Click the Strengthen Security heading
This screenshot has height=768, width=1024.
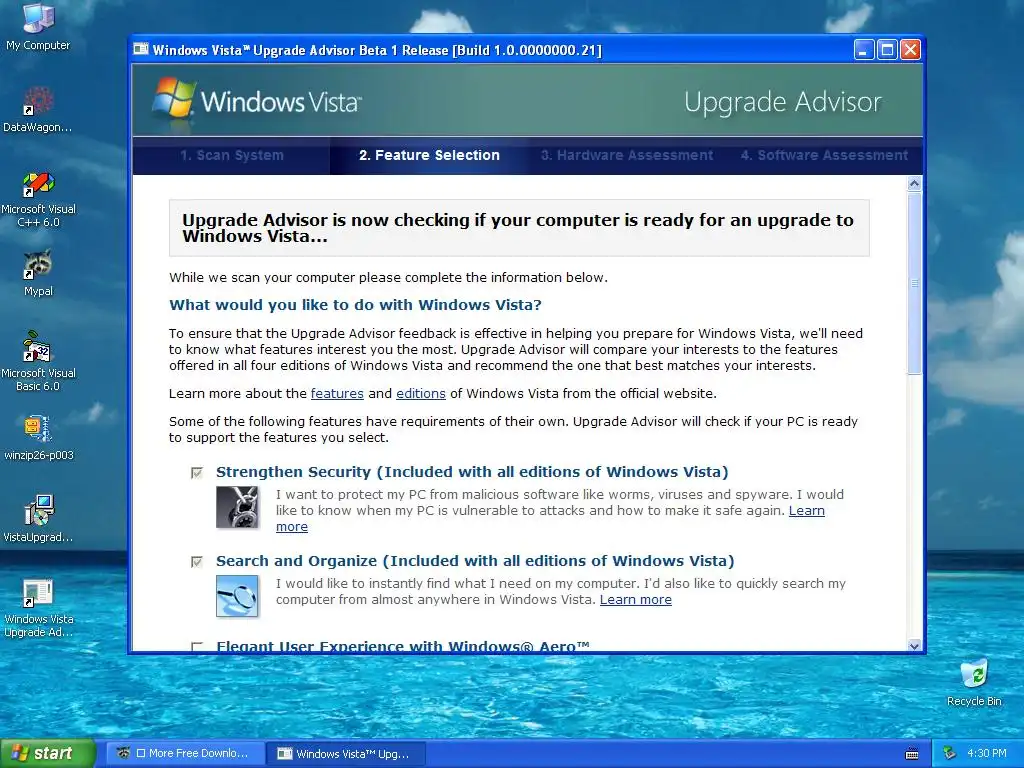tap(472, 472)
